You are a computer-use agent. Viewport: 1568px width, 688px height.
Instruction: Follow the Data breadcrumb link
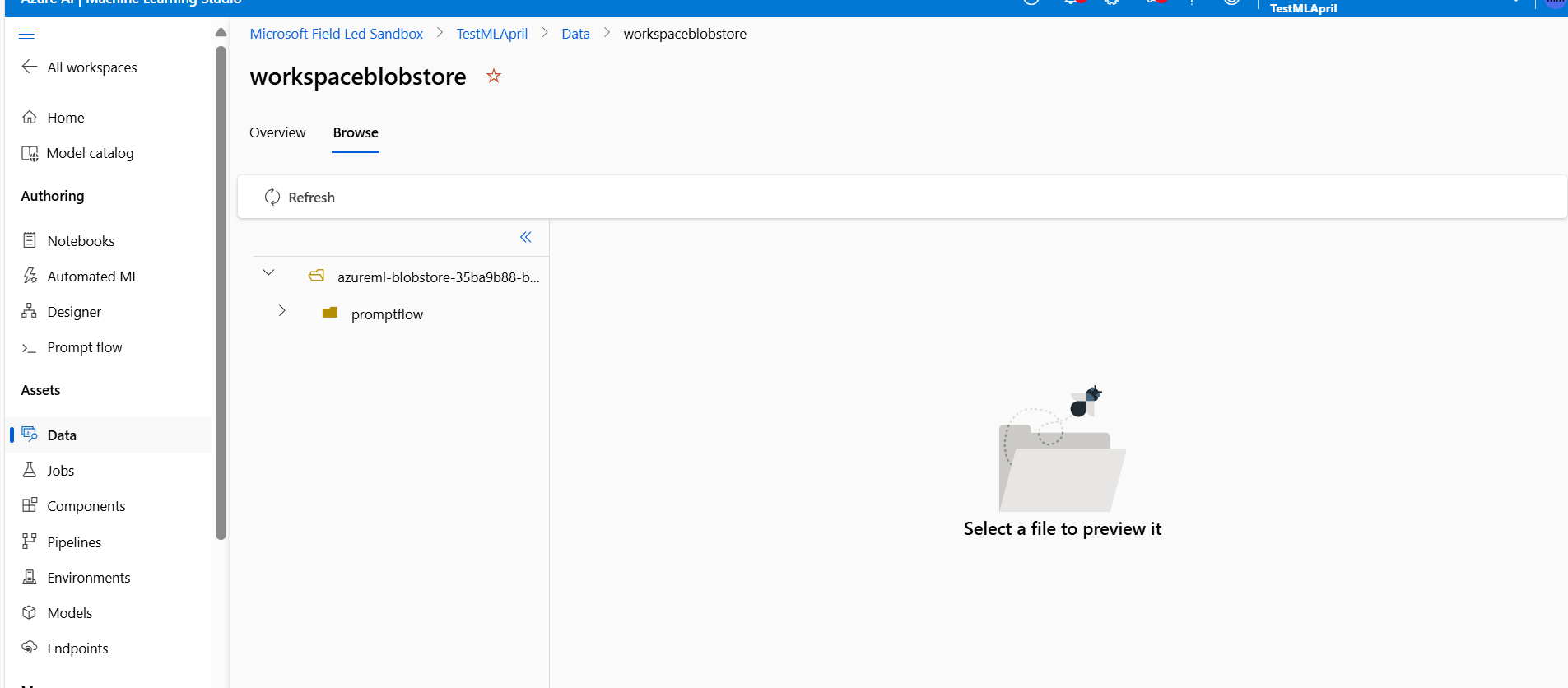(x=575, y=34)
